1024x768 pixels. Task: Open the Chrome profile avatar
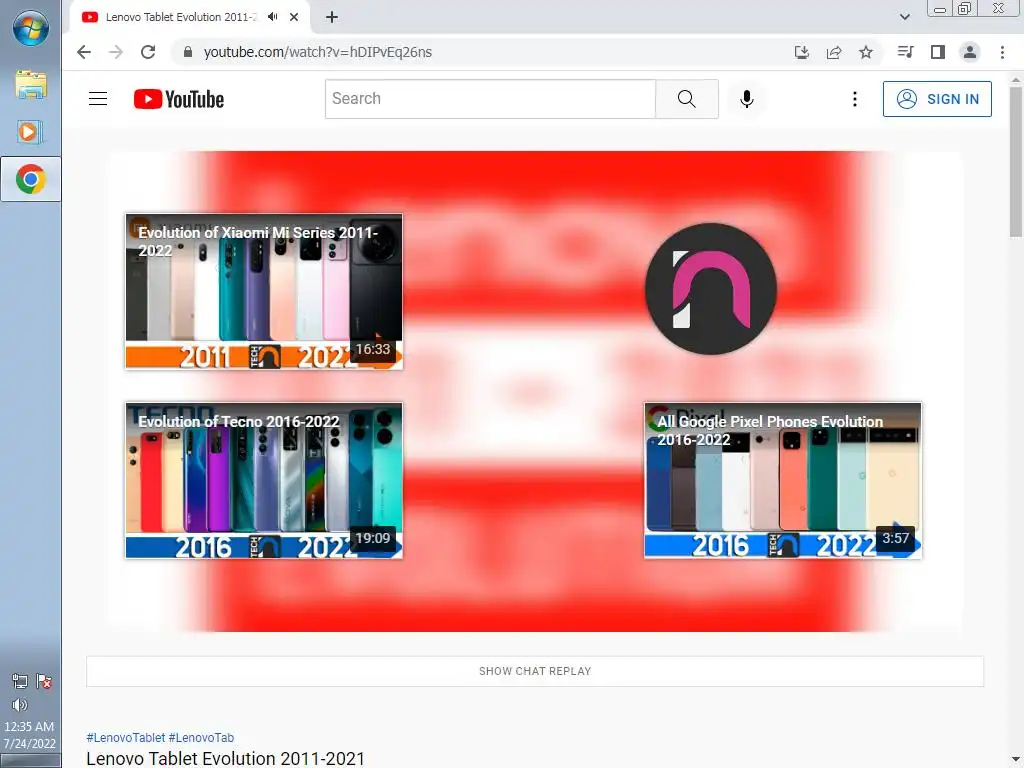click(970, 52)
